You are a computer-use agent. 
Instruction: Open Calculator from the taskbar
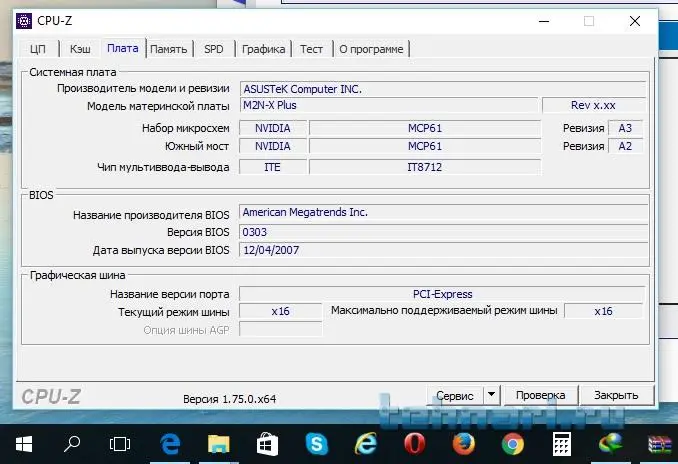tap(562, 444)
